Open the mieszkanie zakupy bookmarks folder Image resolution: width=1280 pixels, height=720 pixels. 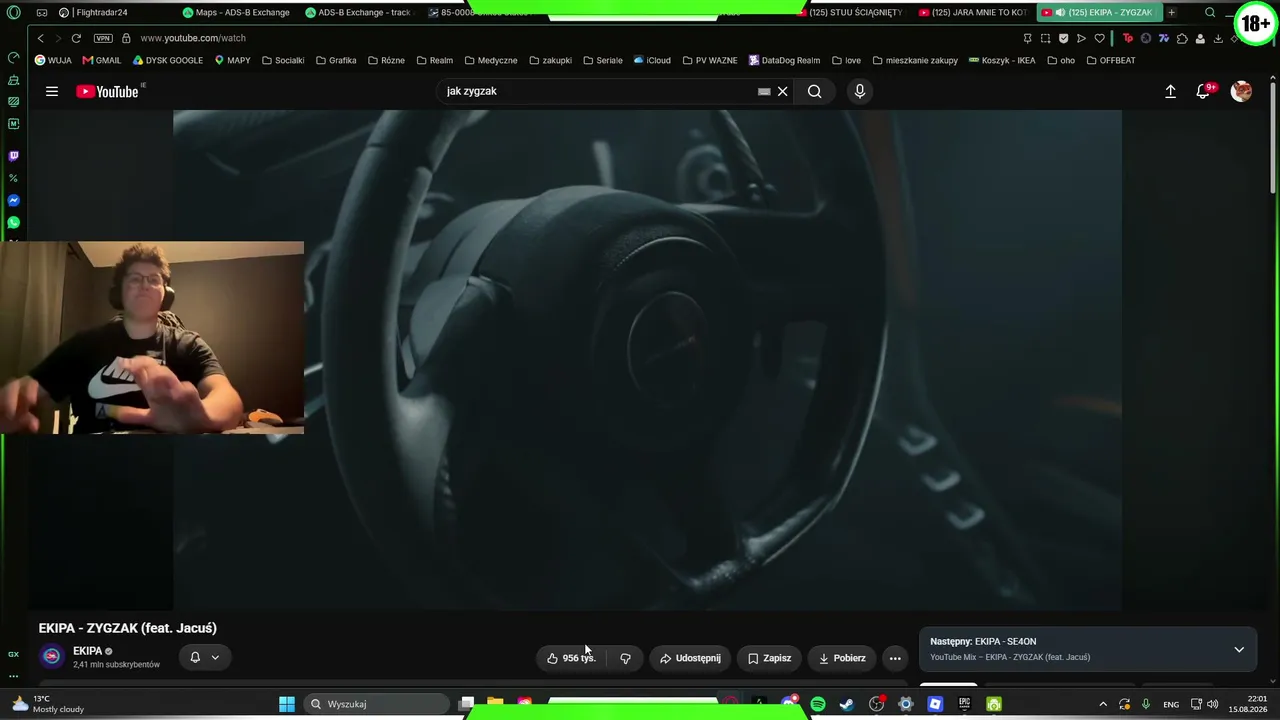(x=914, y=60)
